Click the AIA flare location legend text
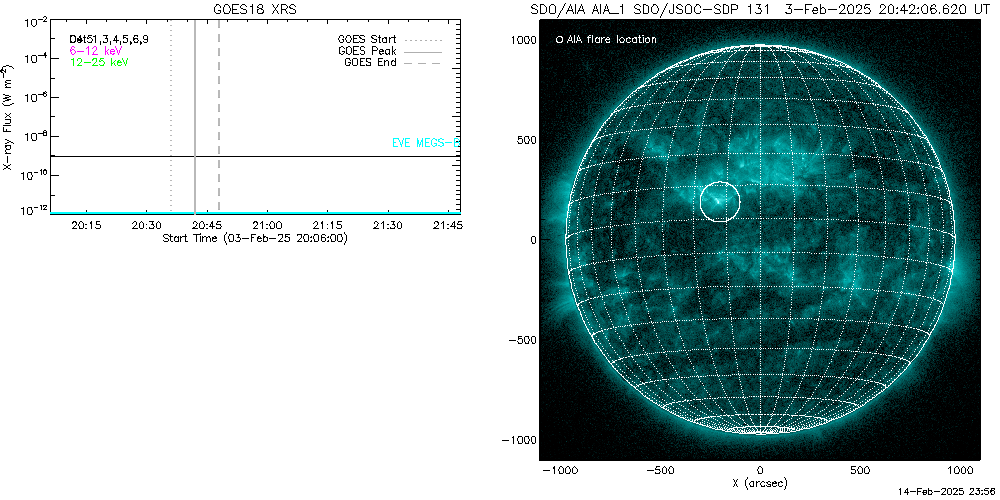The height and width of the screenshot is (500, 1000). pyautogui.click(x=610, y=40)
